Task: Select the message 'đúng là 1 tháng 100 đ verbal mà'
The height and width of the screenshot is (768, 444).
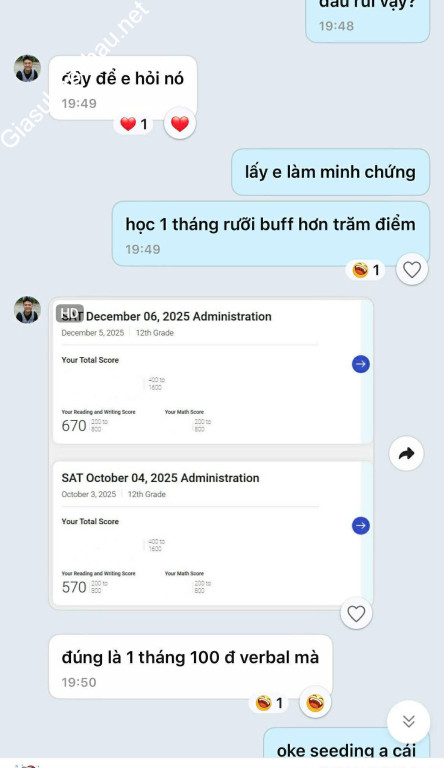Action: (x=191, y=667)
